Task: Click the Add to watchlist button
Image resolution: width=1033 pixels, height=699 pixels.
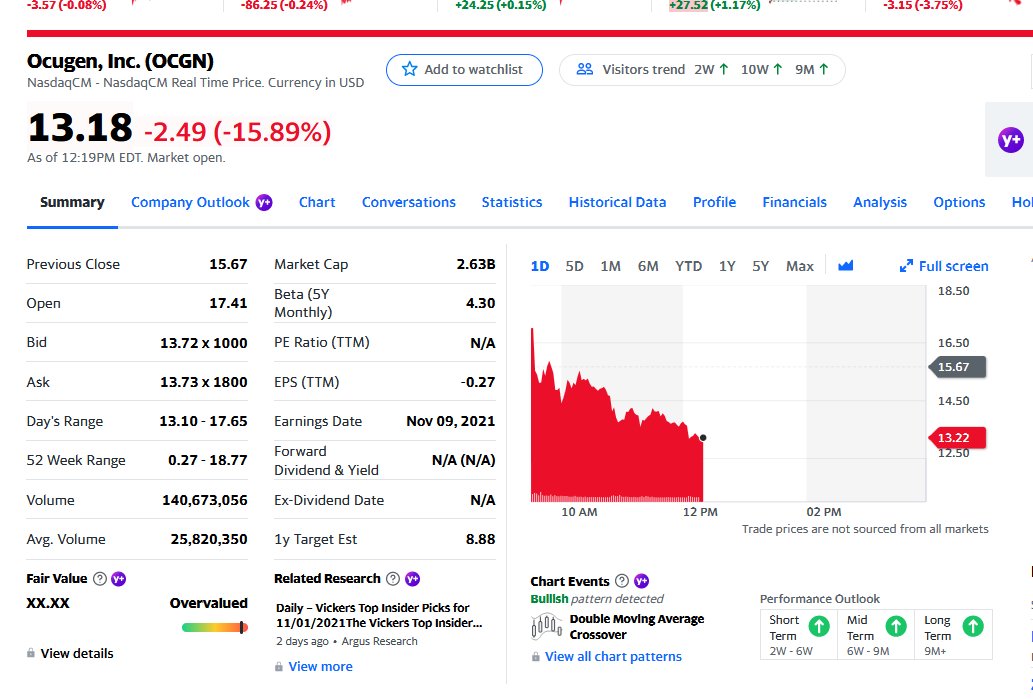Action: [464, 70]
